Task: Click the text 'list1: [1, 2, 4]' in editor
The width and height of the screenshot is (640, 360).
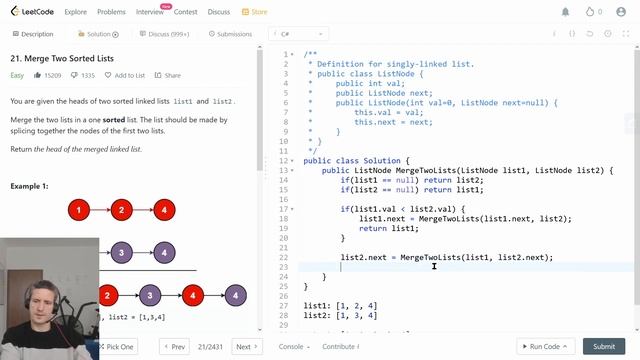Action: click(x=340, y=306)
